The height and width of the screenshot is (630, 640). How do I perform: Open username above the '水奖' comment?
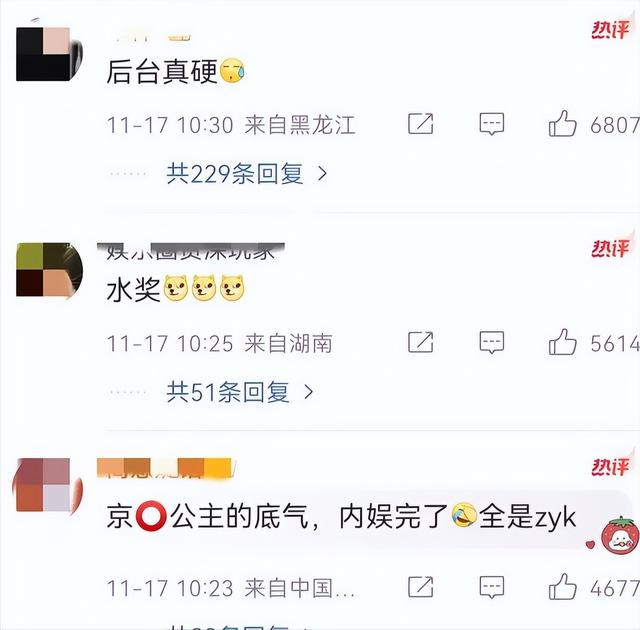191,252
